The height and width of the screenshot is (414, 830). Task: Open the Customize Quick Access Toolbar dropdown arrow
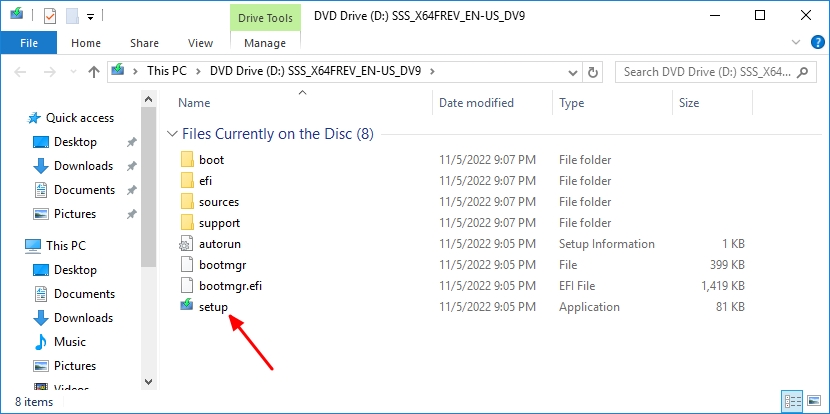point(91,16)
